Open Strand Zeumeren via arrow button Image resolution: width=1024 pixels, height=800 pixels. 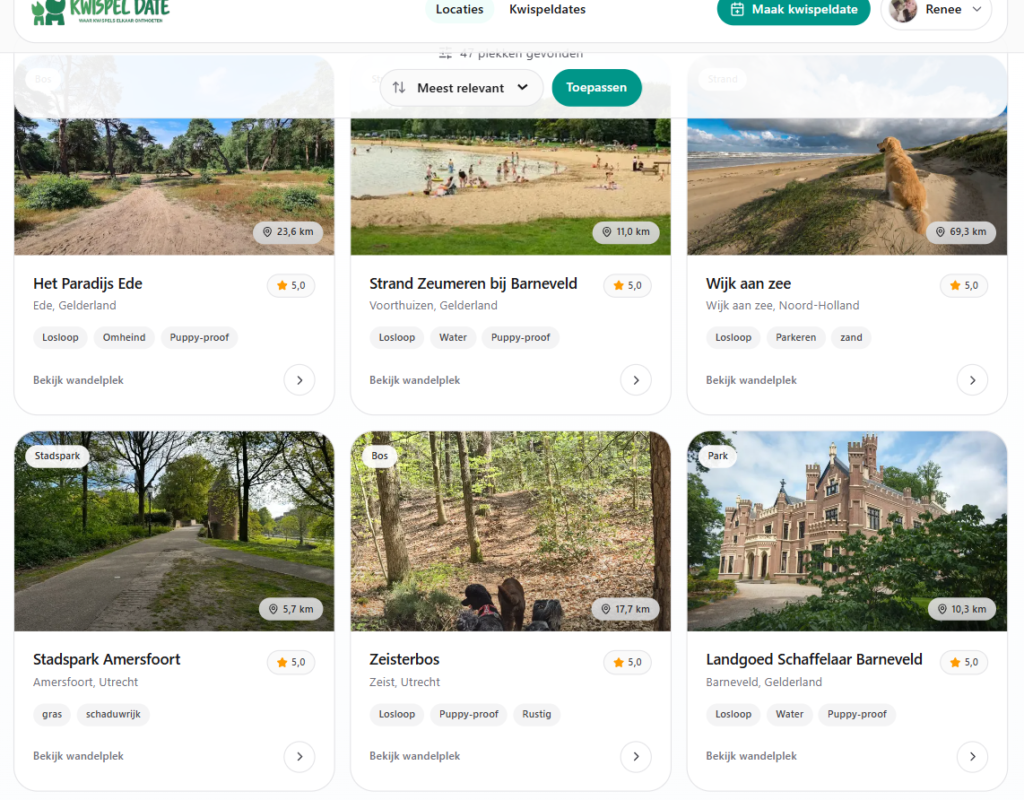[635, 380]
